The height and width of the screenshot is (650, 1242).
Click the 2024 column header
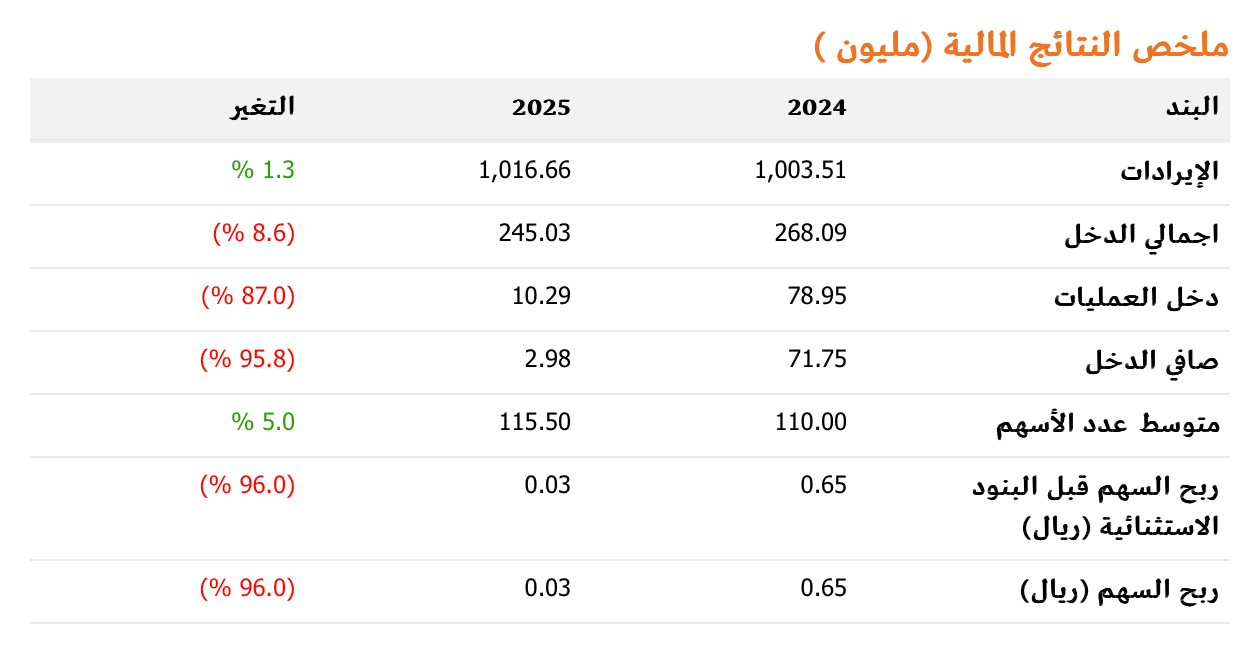[816, 108]
